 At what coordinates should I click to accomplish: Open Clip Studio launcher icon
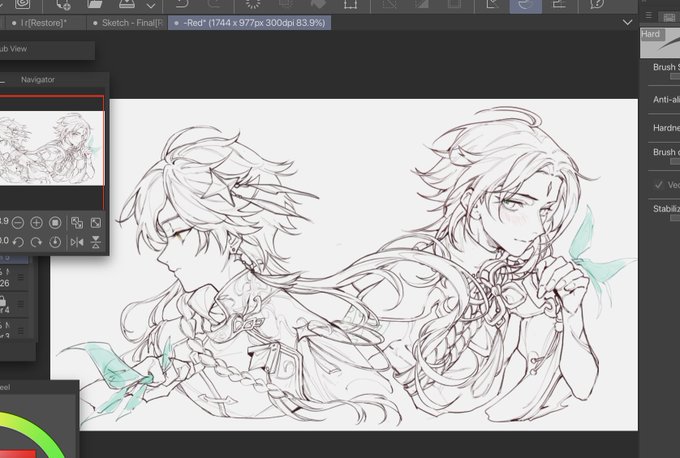point(23,4)
